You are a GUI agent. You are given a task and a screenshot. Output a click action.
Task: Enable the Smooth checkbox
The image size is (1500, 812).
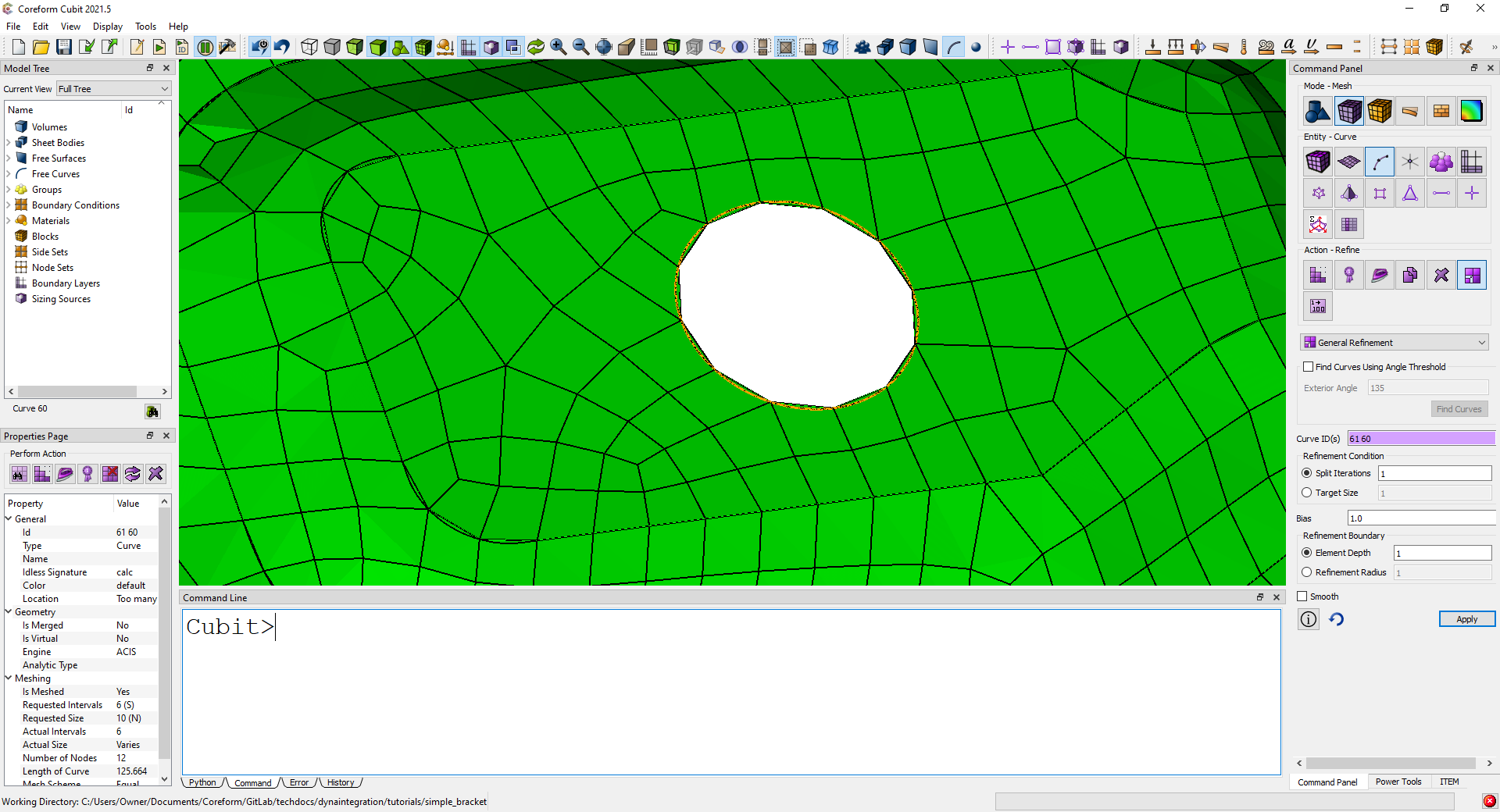coord(1302,597)
